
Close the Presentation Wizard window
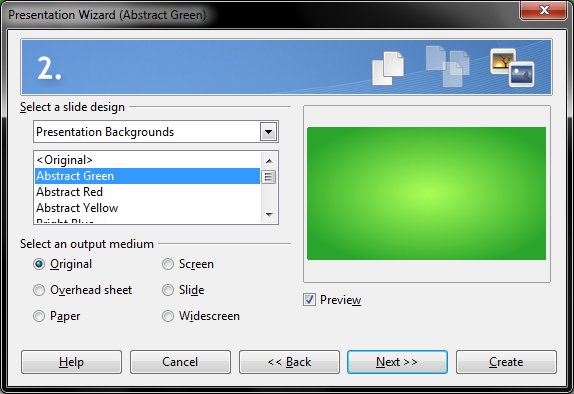(x=543, y=10)
